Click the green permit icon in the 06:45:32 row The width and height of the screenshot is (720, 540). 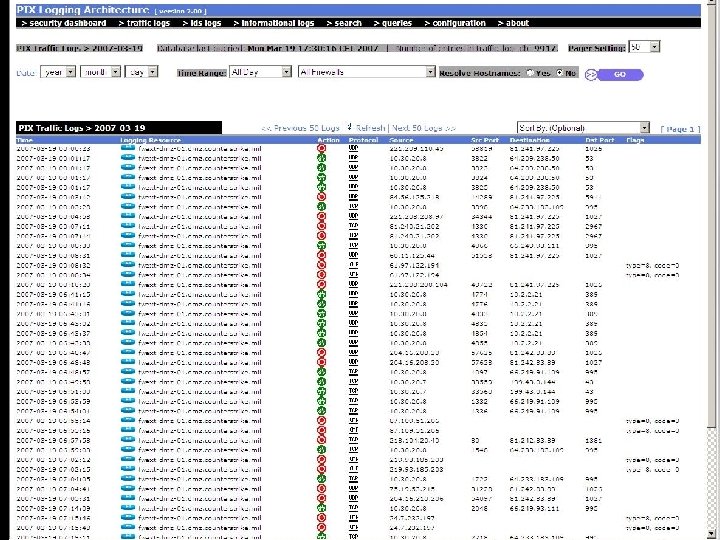coord(321,323)
